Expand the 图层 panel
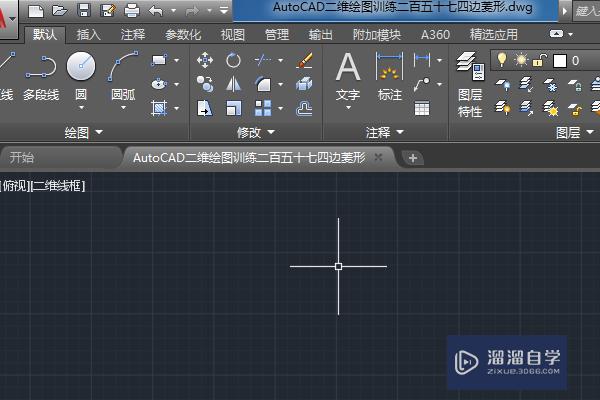The width and height of the screenshot is (600, 400). [575, 132]
